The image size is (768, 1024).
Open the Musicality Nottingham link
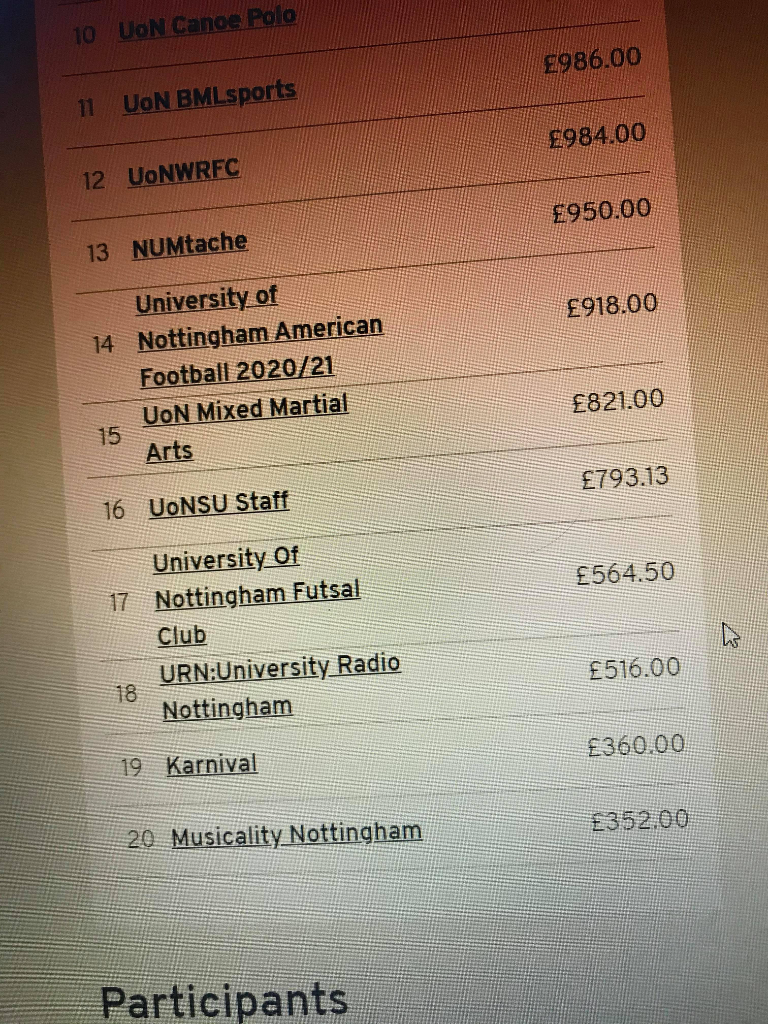(296, 834)
